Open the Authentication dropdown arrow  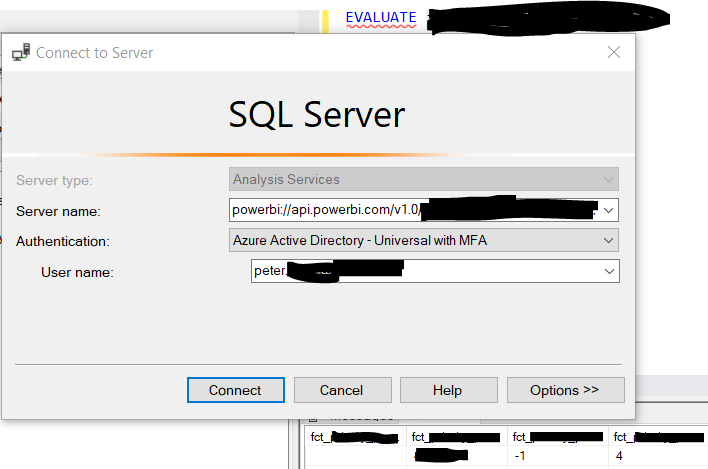(x=608, y=241)
